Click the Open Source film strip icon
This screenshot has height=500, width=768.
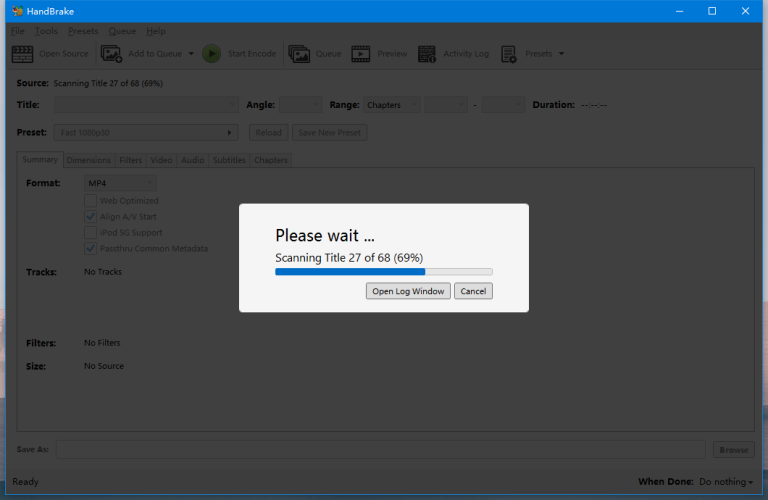coord(22,54)
